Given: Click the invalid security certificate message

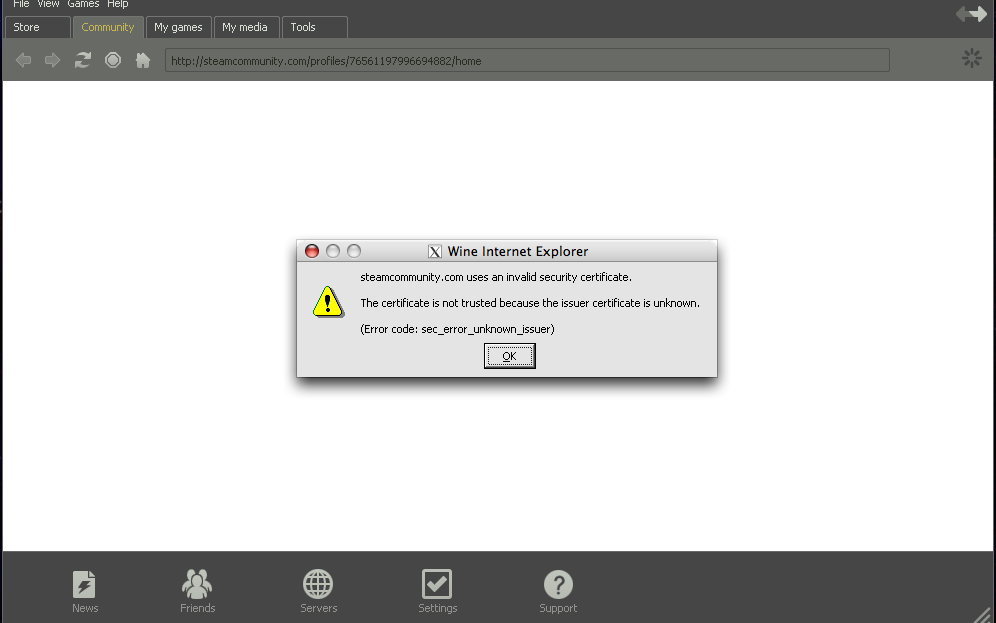Looking at the screenshot, I should coord(496,277).
